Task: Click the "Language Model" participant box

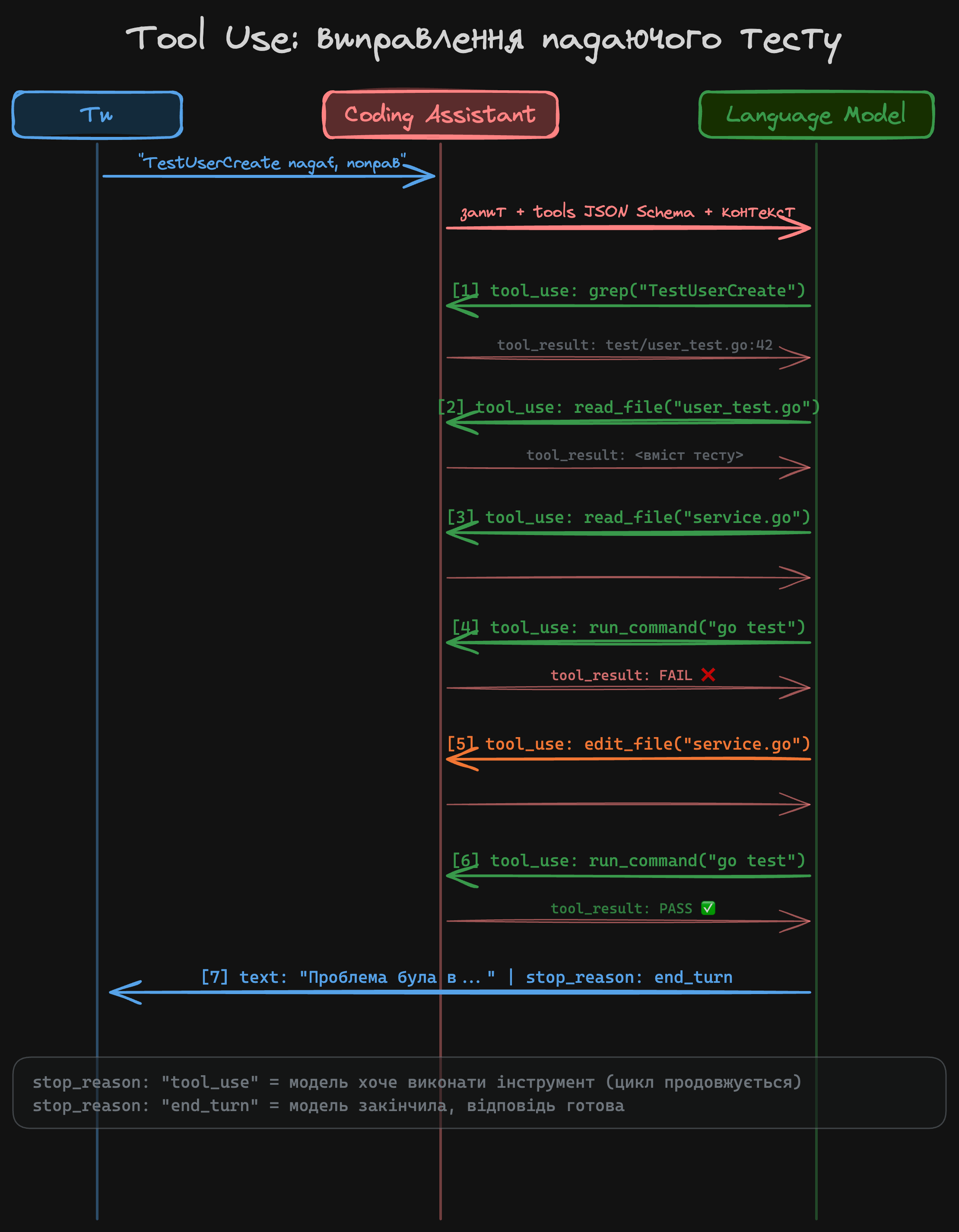Action: pyautogui.click(x=816, y=114)
